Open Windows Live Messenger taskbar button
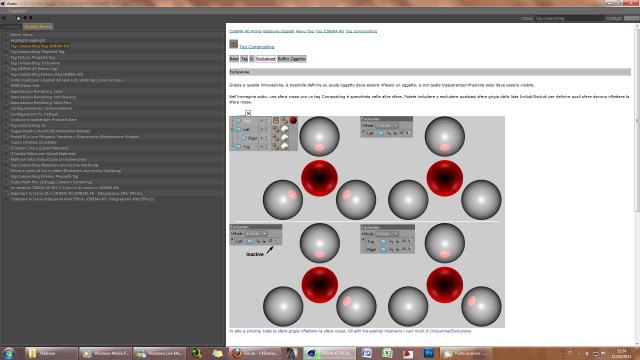The image size is (640, 360). tap(160, 353)
